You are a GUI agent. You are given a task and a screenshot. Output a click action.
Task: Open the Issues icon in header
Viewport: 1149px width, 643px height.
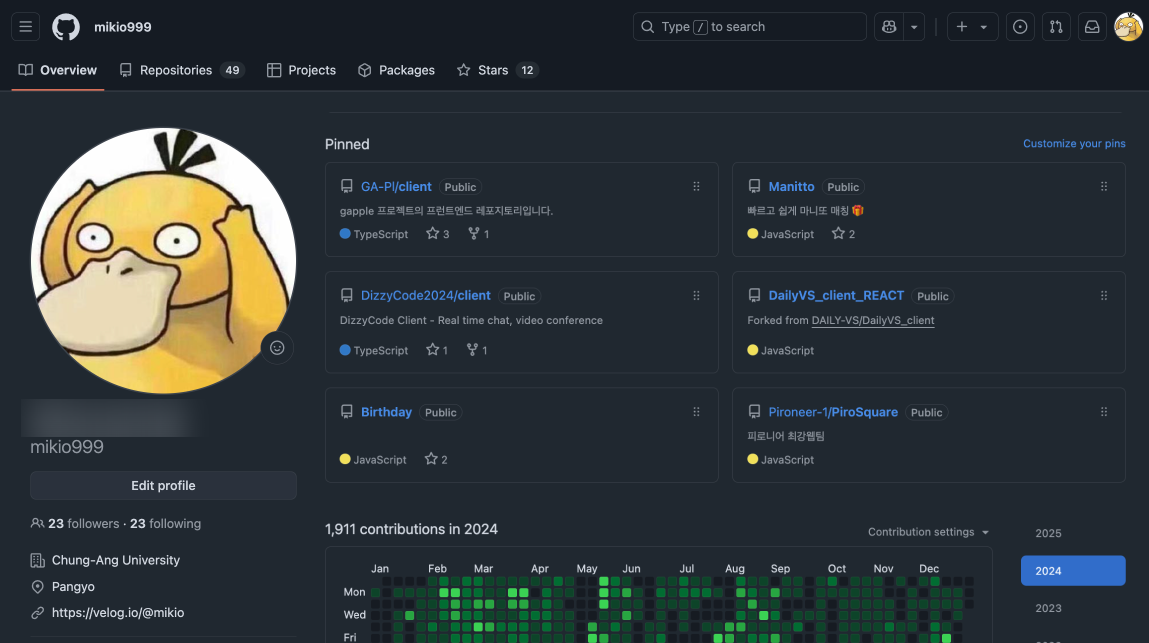(1019, 27)
